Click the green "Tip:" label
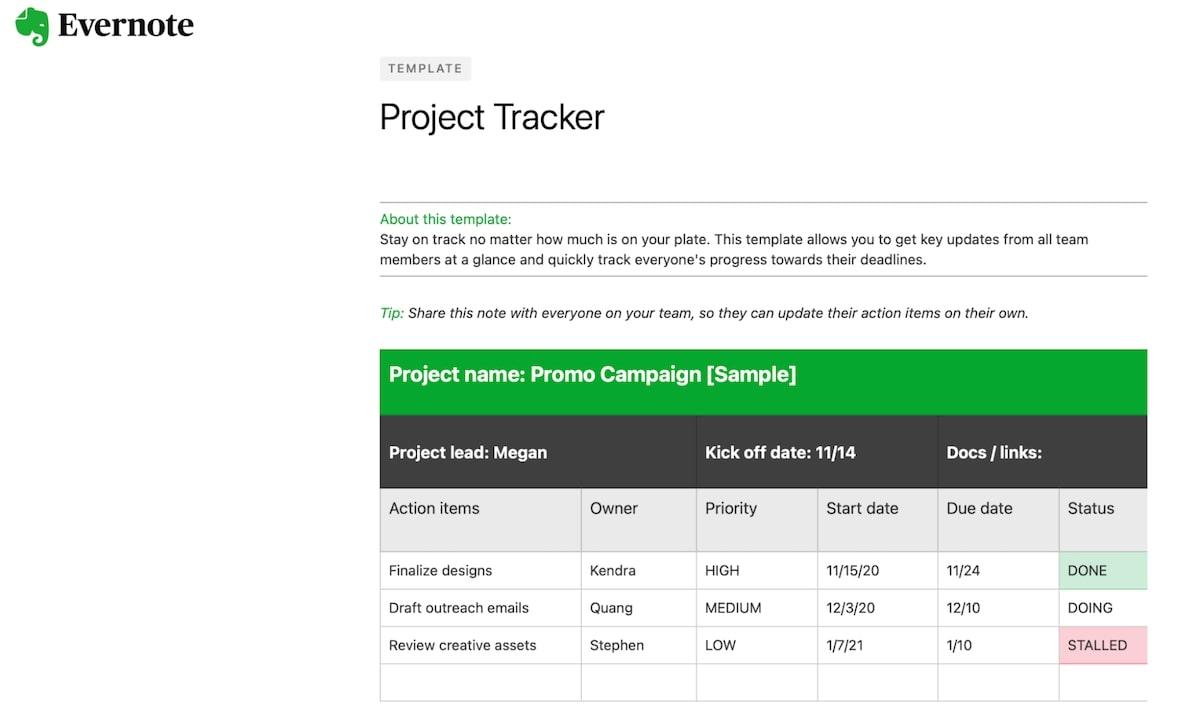The image size is (1200, 708). tap(392, 313)
